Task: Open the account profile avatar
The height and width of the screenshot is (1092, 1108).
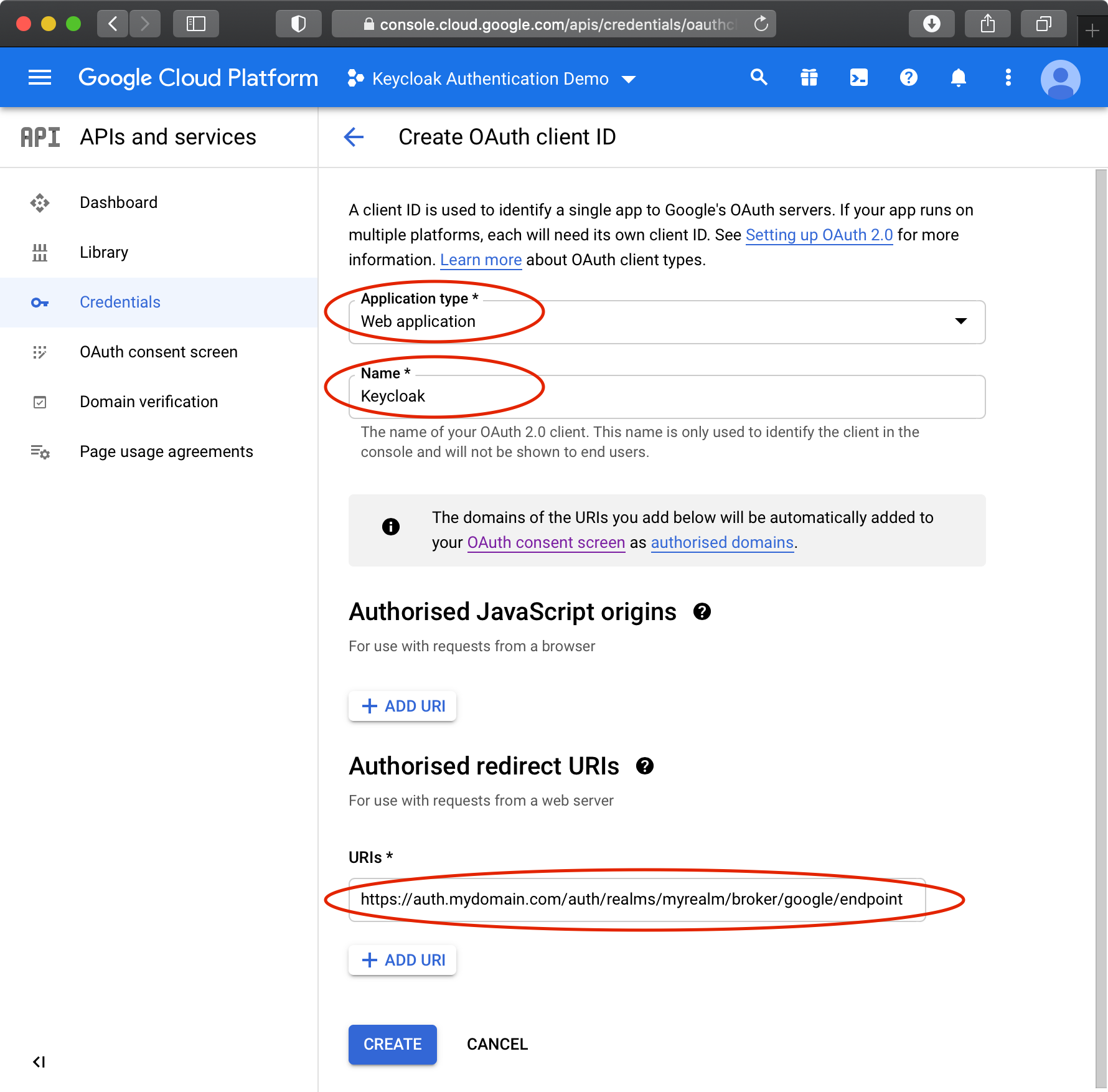Action: 1061,77
